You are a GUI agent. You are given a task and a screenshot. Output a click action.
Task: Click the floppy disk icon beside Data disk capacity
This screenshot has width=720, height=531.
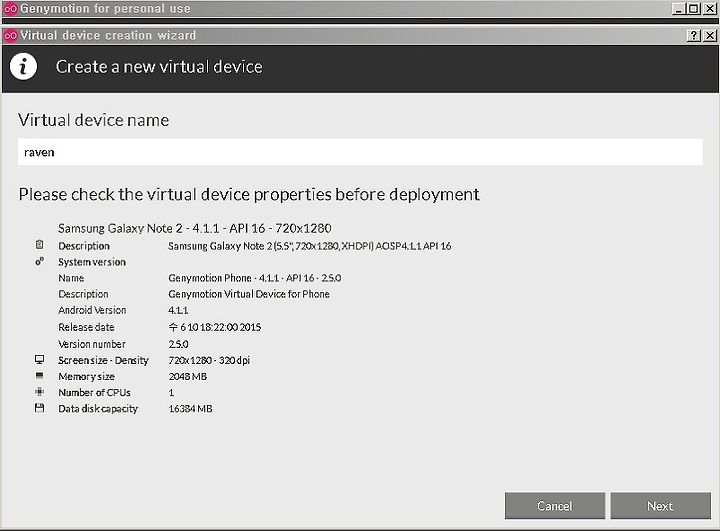39,408
